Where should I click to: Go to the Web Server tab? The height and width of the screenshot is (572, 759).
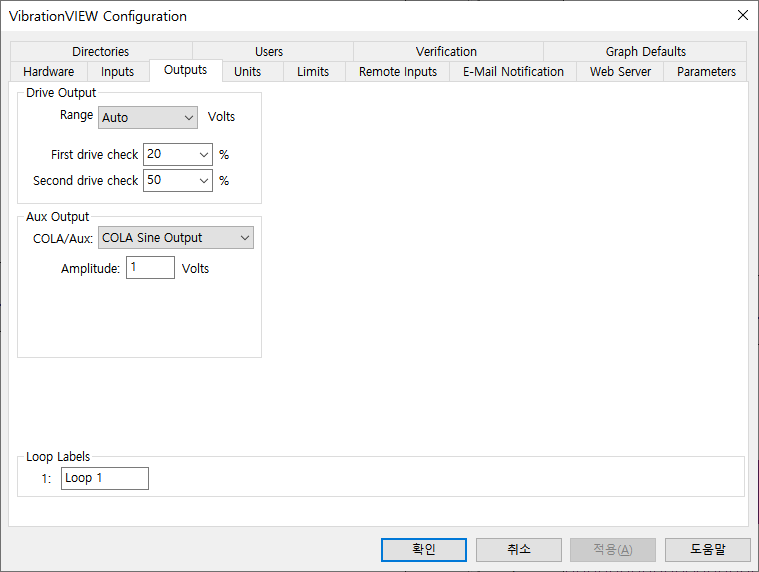pyautogui.click(x=620, y=72)
